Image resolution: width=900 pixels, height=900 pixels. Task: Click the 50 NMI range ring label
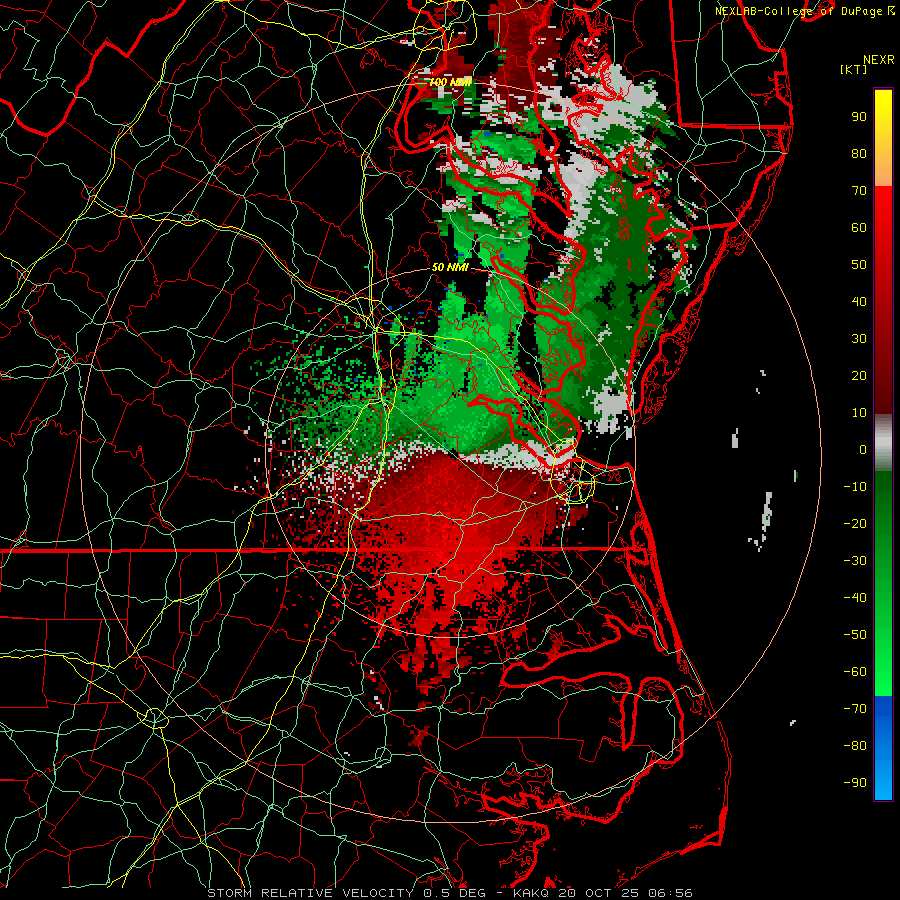click(450, 267)
